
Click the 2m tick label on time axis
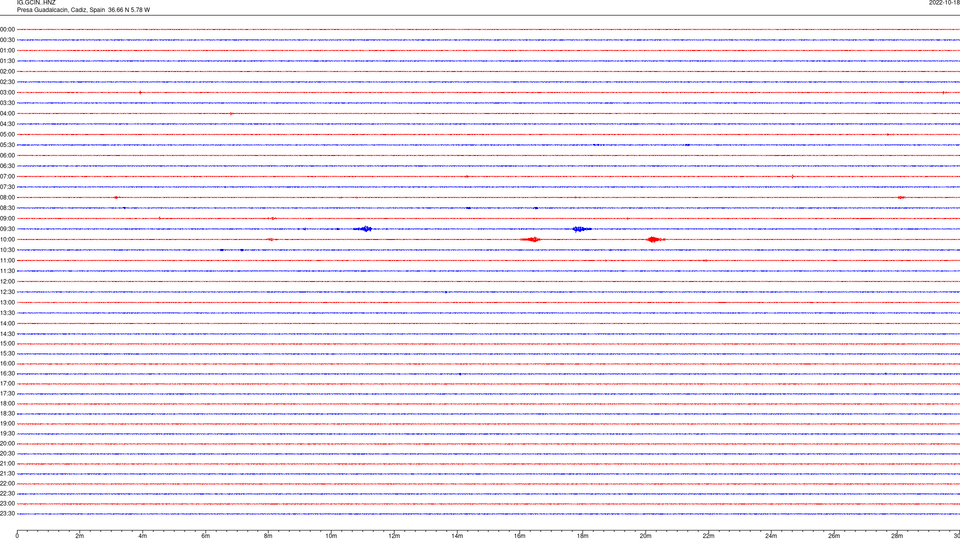80,536
